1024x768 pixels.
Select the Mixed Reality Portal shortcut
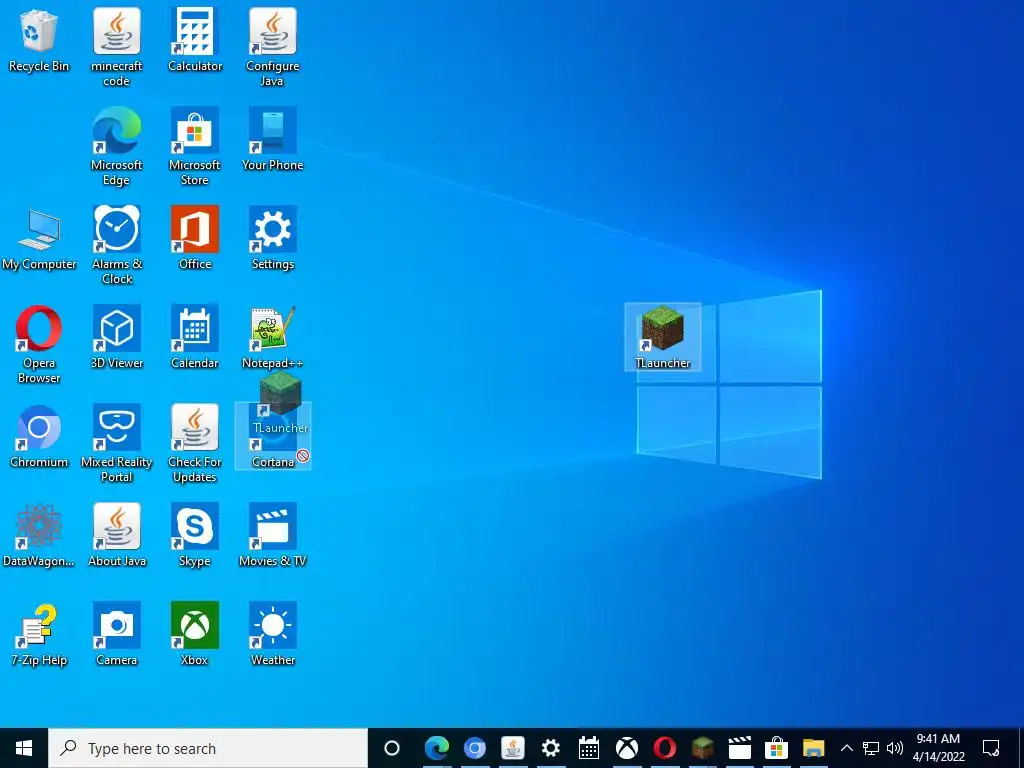click(x=116, y=444)
